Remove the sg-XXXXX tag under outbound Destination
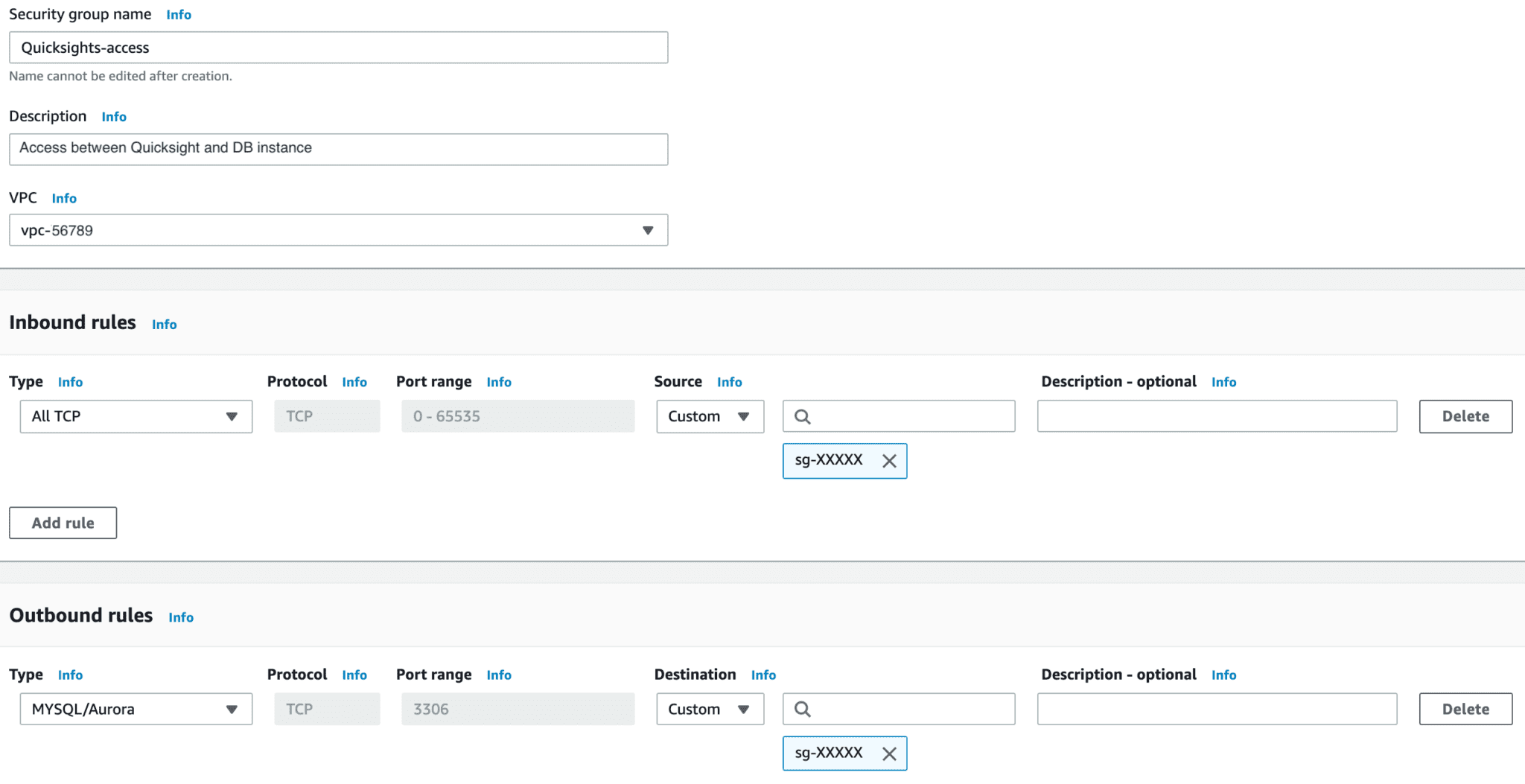The height and width of the screenshot is (784, 1525). 891,753
